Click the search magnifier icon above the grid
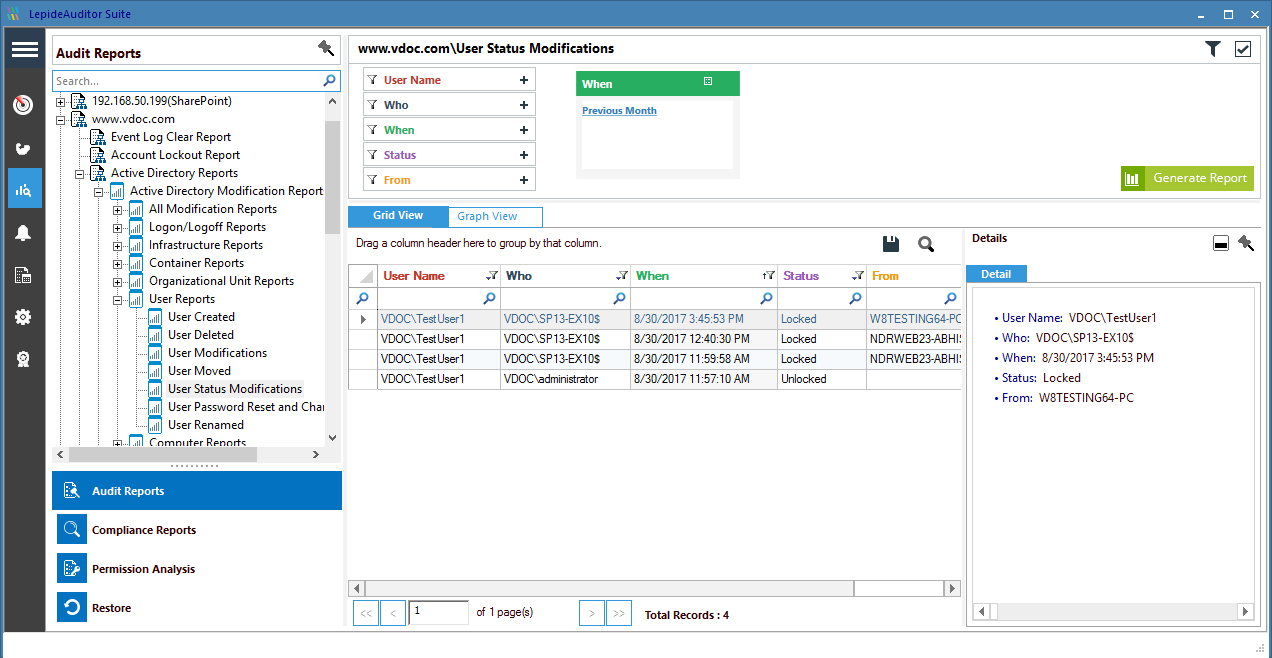Viewport: 1272px width, 658px height. 926,244
